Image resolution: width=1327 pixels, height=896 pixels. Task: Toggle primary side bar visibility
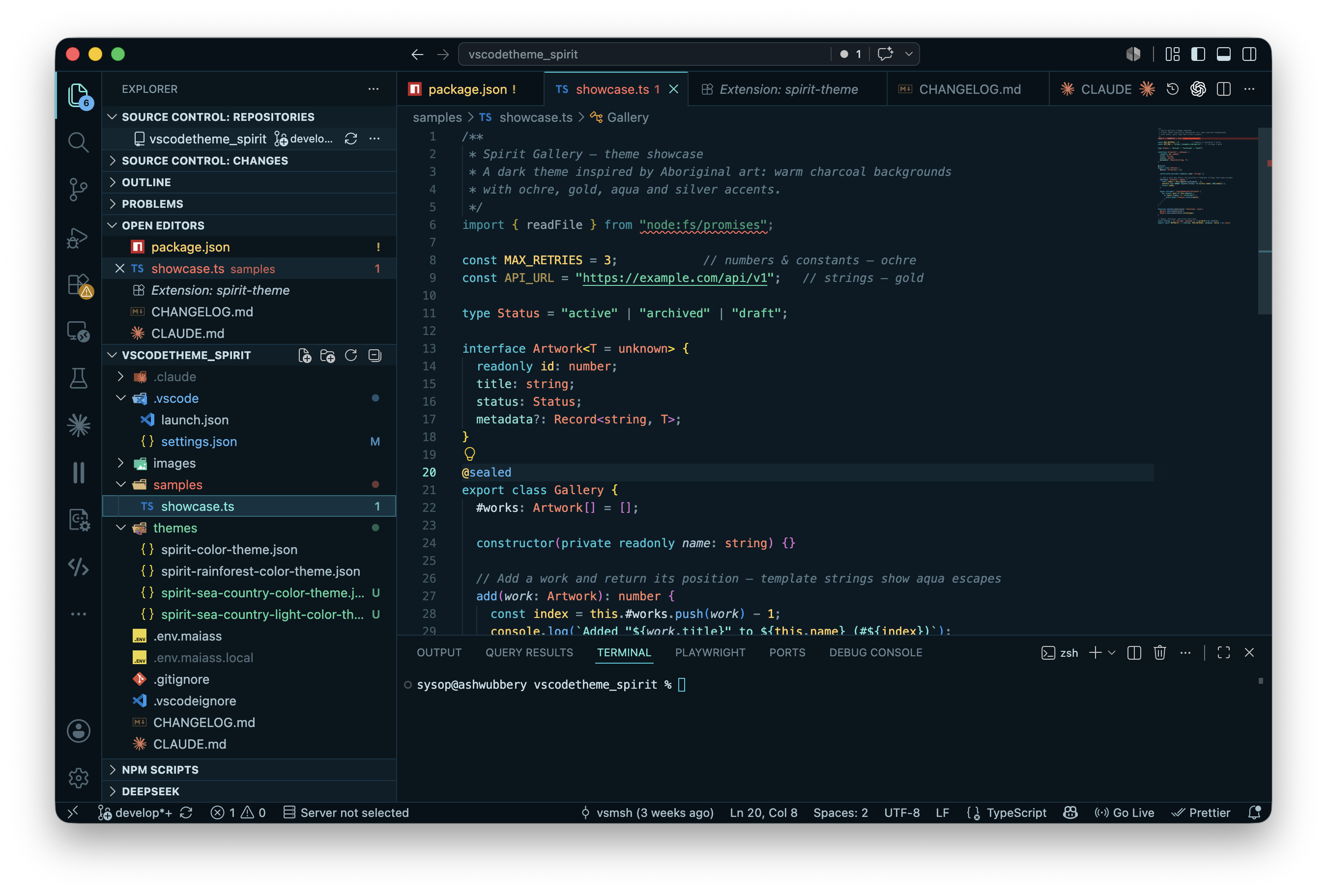click(x=1198, y=54)
